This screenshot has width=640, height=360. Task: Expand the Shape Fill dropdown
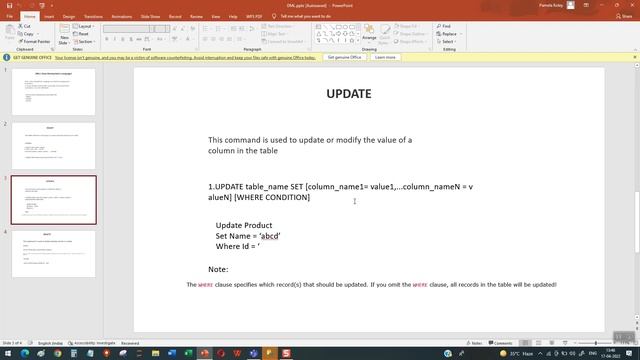[x=407, y=26]
